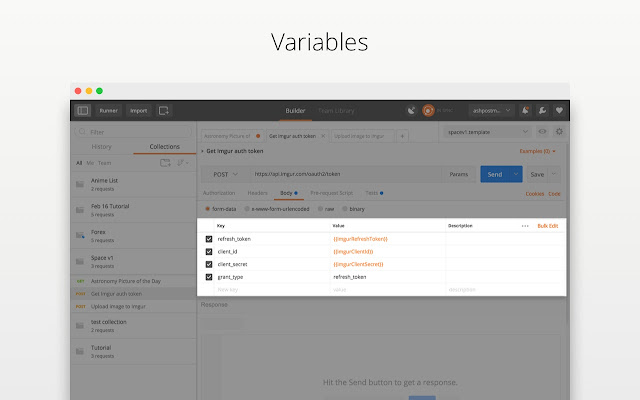Click the environment quick look eye icon
This screenshot has width=640, height=400.
pyautogui.click(x=542, y=131)
